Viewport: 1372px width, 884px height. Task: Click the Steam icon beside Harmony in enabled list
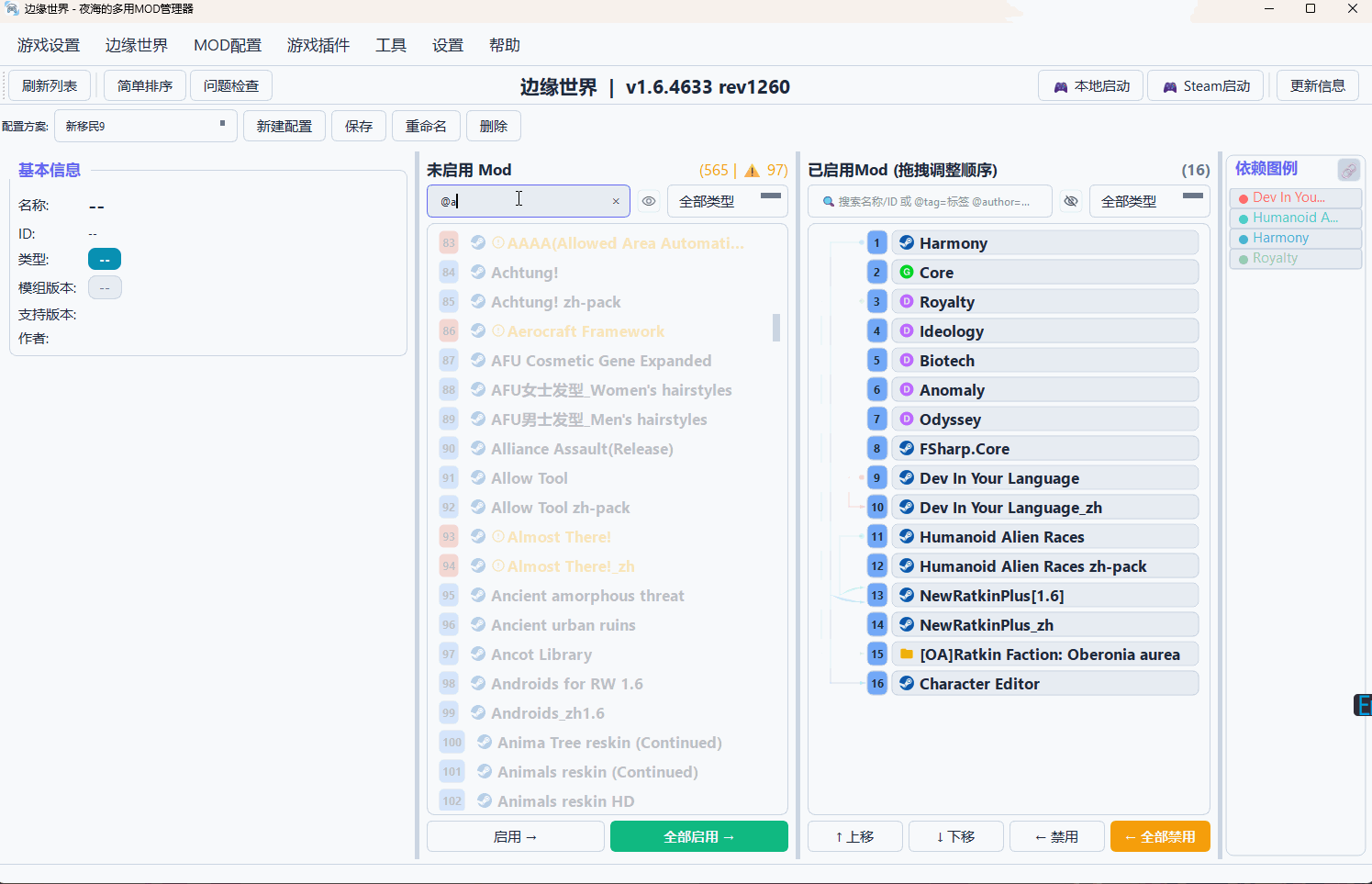tap(905, 242)
